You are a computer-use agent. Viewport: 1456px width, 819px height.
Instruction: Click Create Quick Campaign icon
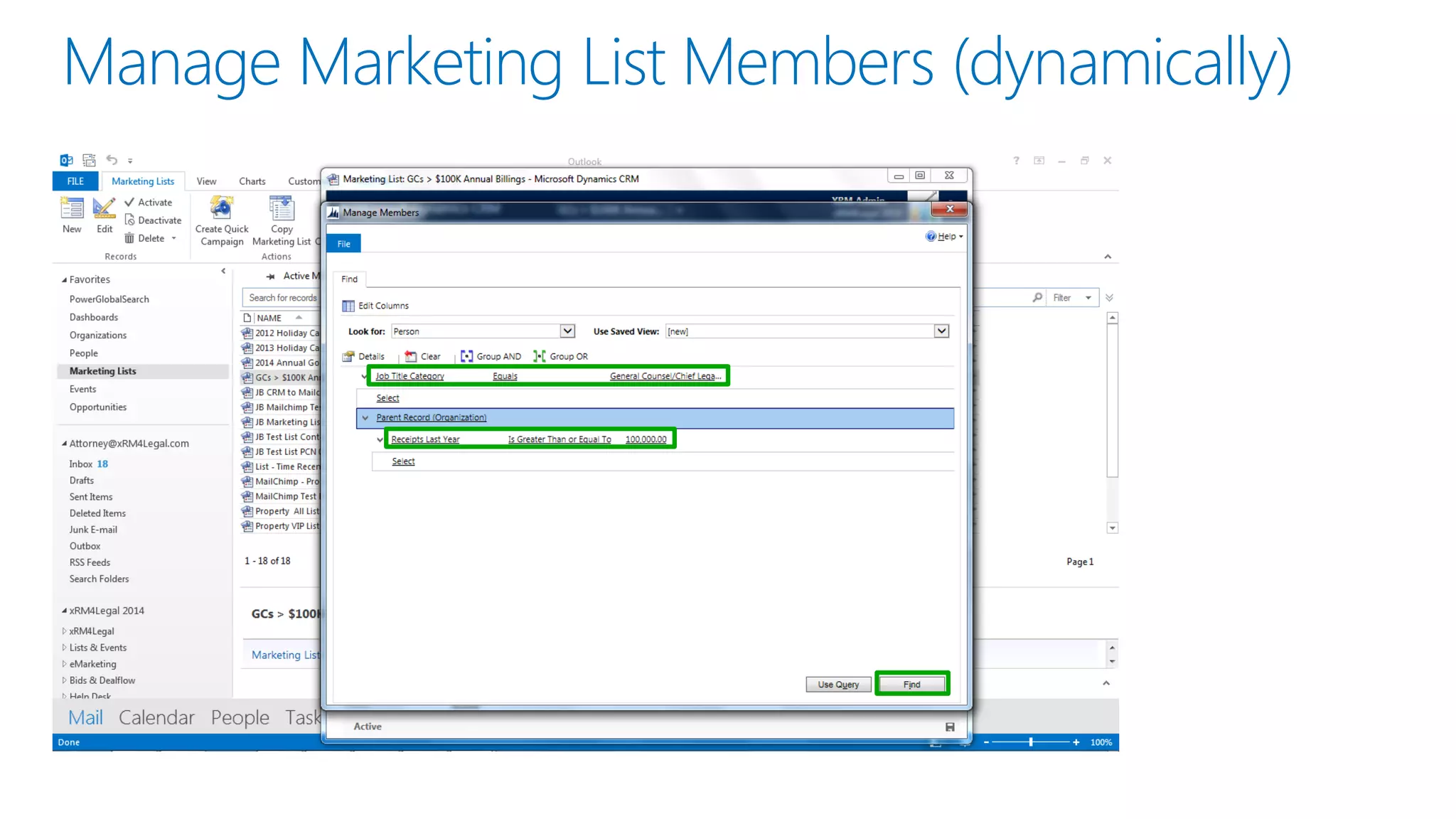(x=222, y=208)
